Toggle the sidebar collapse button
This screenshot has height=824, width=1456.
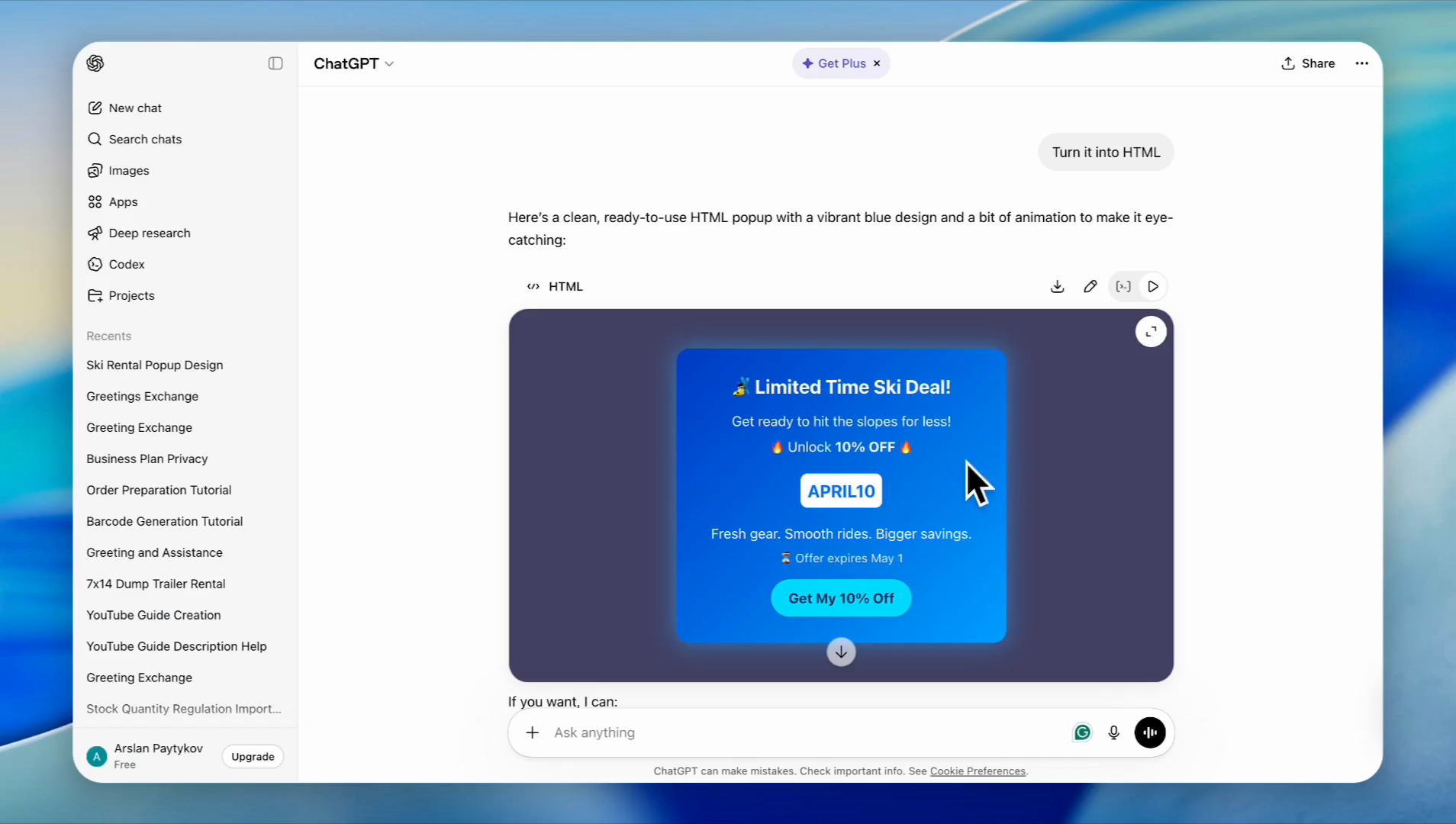[275, 63]
